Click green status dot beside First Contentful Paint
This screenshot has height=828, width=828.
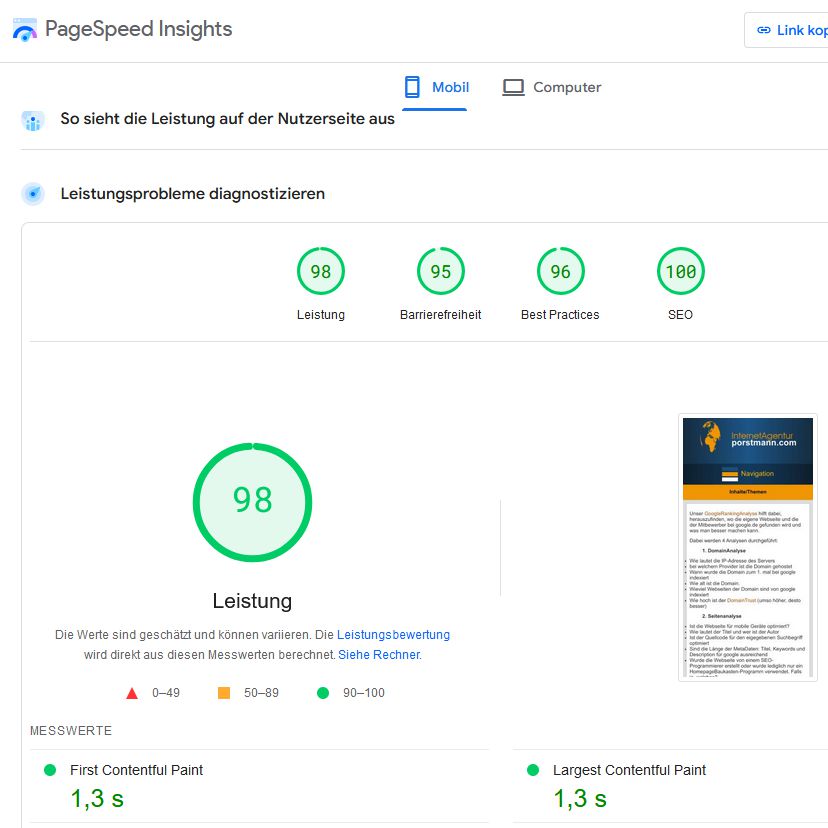point(50,770)
